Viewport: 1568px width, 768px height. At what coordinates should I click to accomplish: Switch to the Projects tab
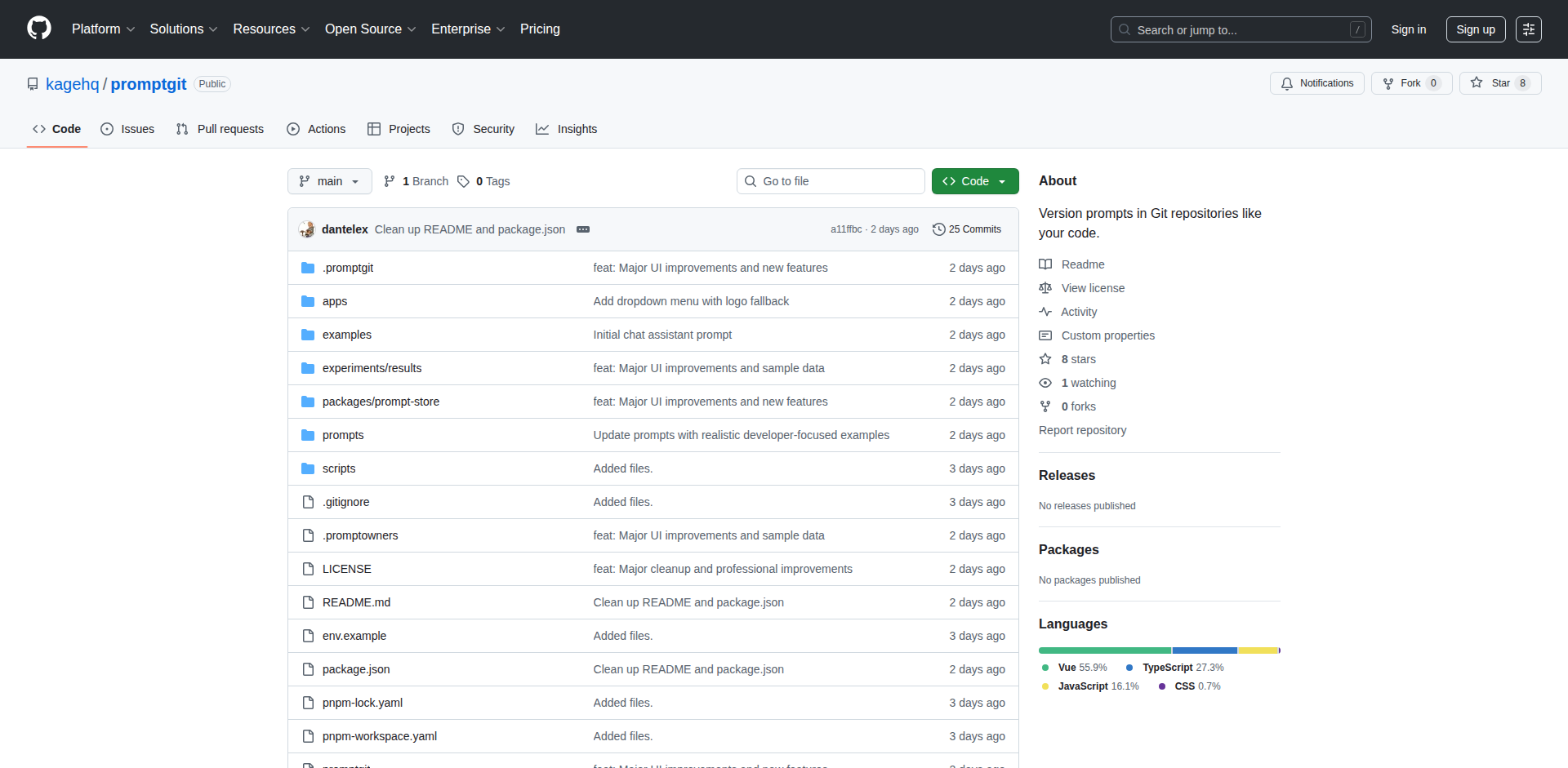coord(399,129)
